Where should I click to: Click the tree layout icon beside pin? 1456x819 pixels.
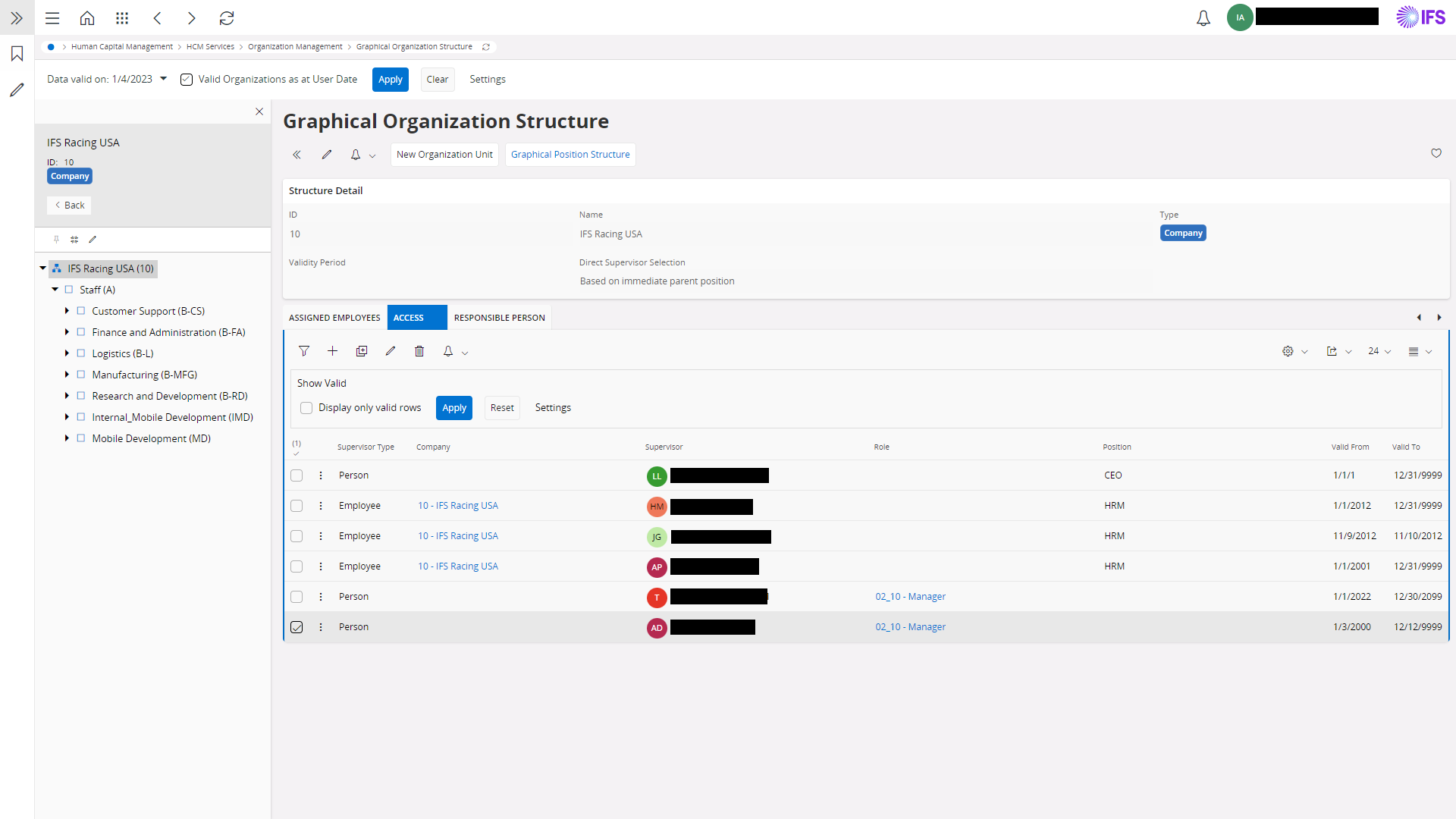coord(74,239)
